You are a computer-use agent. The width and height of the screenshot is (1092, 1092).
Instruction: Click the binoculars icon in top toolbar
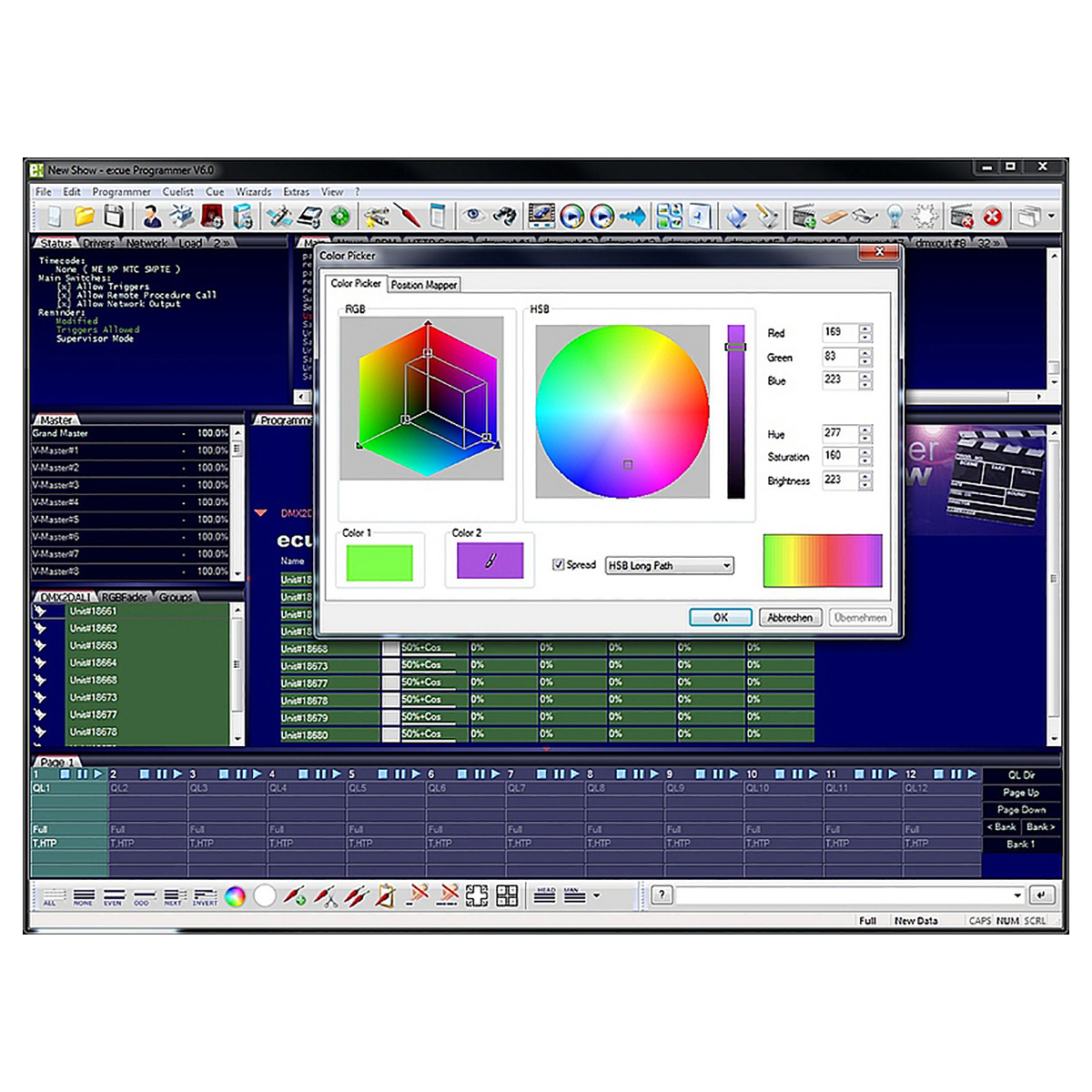504,217
